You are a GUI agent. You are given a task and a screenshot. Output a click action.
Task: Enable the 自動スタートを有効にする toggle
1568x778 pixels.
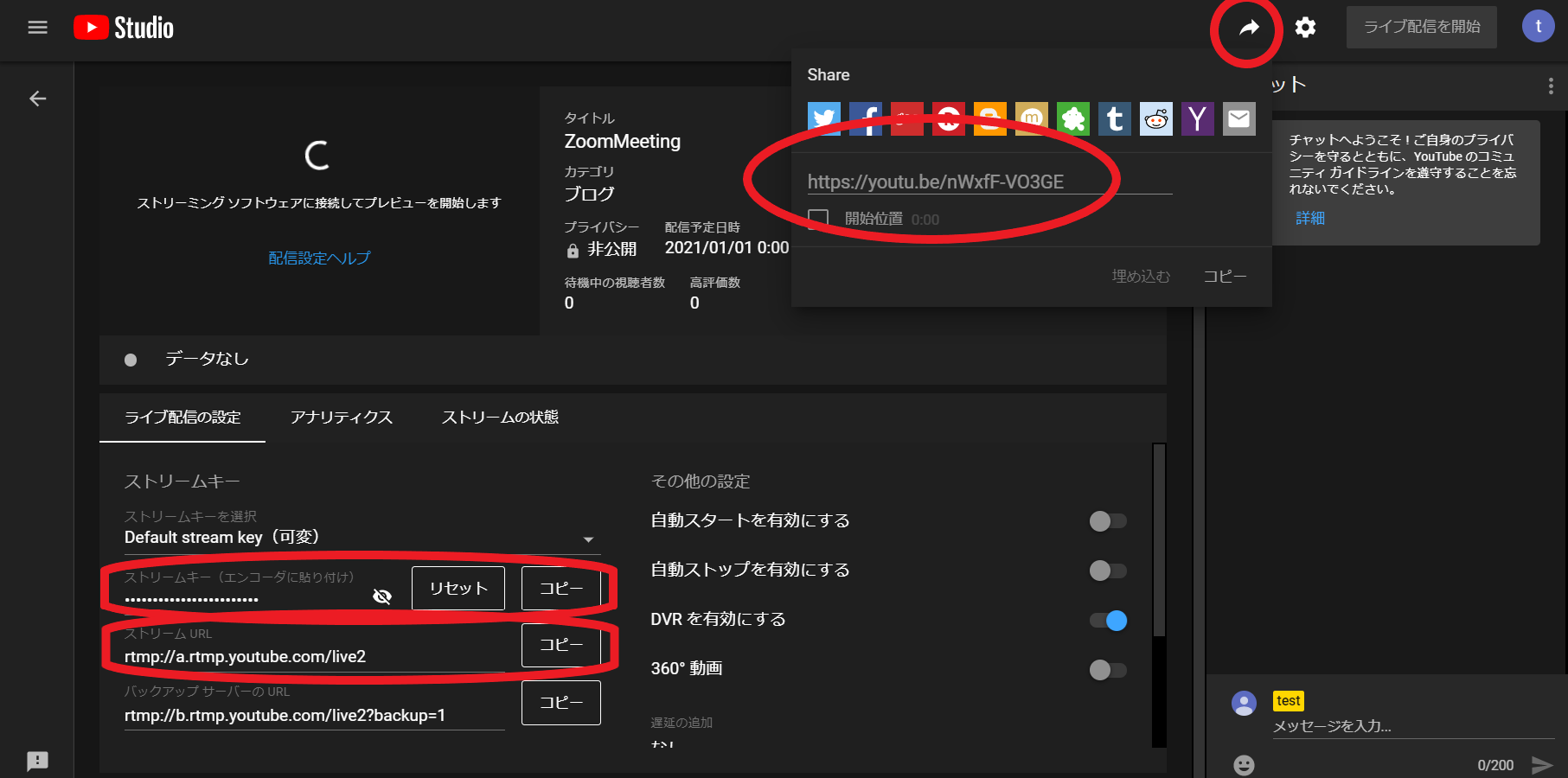(1108, 521)
